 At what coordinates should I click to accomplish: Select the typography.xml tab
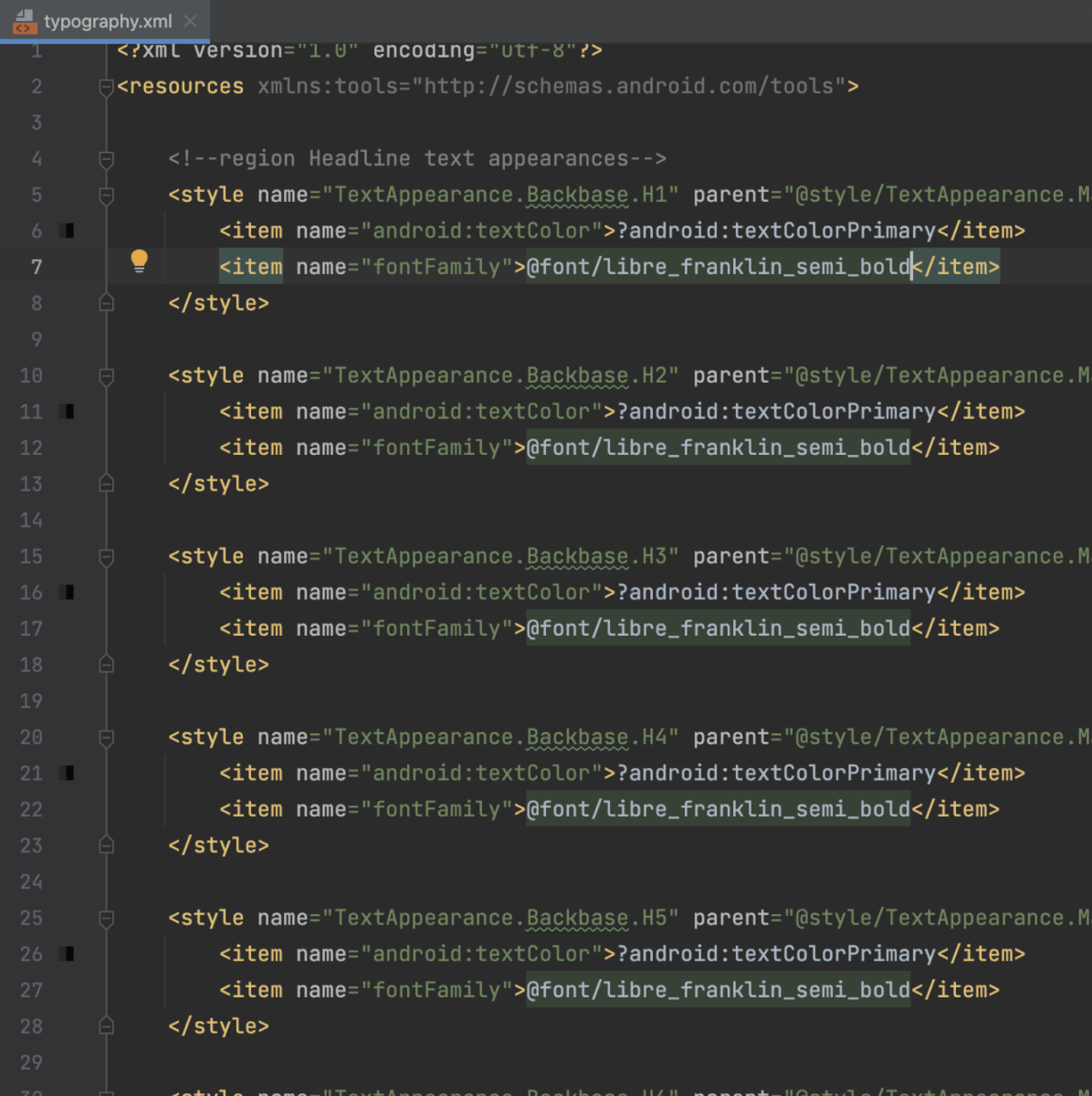tap(108, 21)
